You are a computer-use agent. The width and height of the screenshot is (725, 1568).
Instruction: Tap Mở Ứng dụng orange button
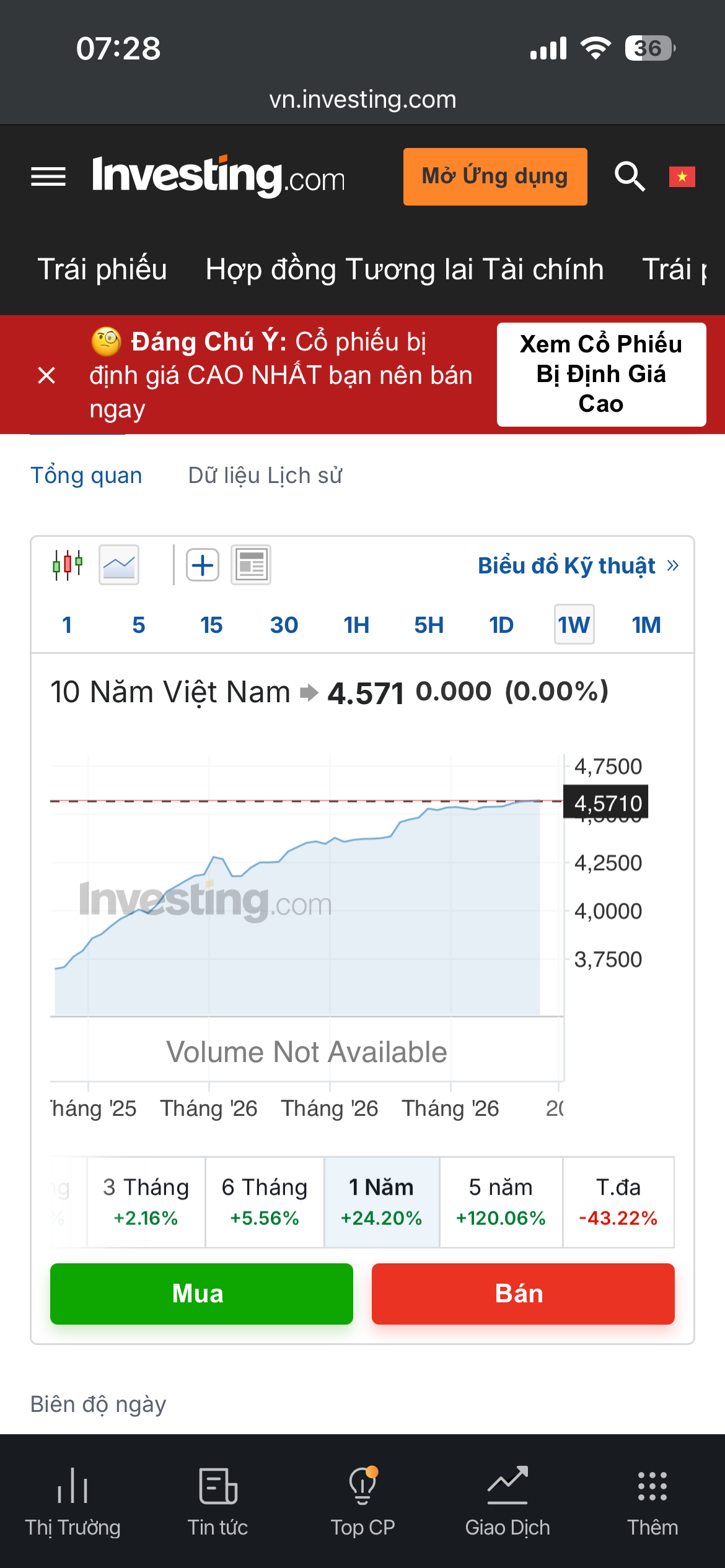pyautogui.click(x=495, y=176)
